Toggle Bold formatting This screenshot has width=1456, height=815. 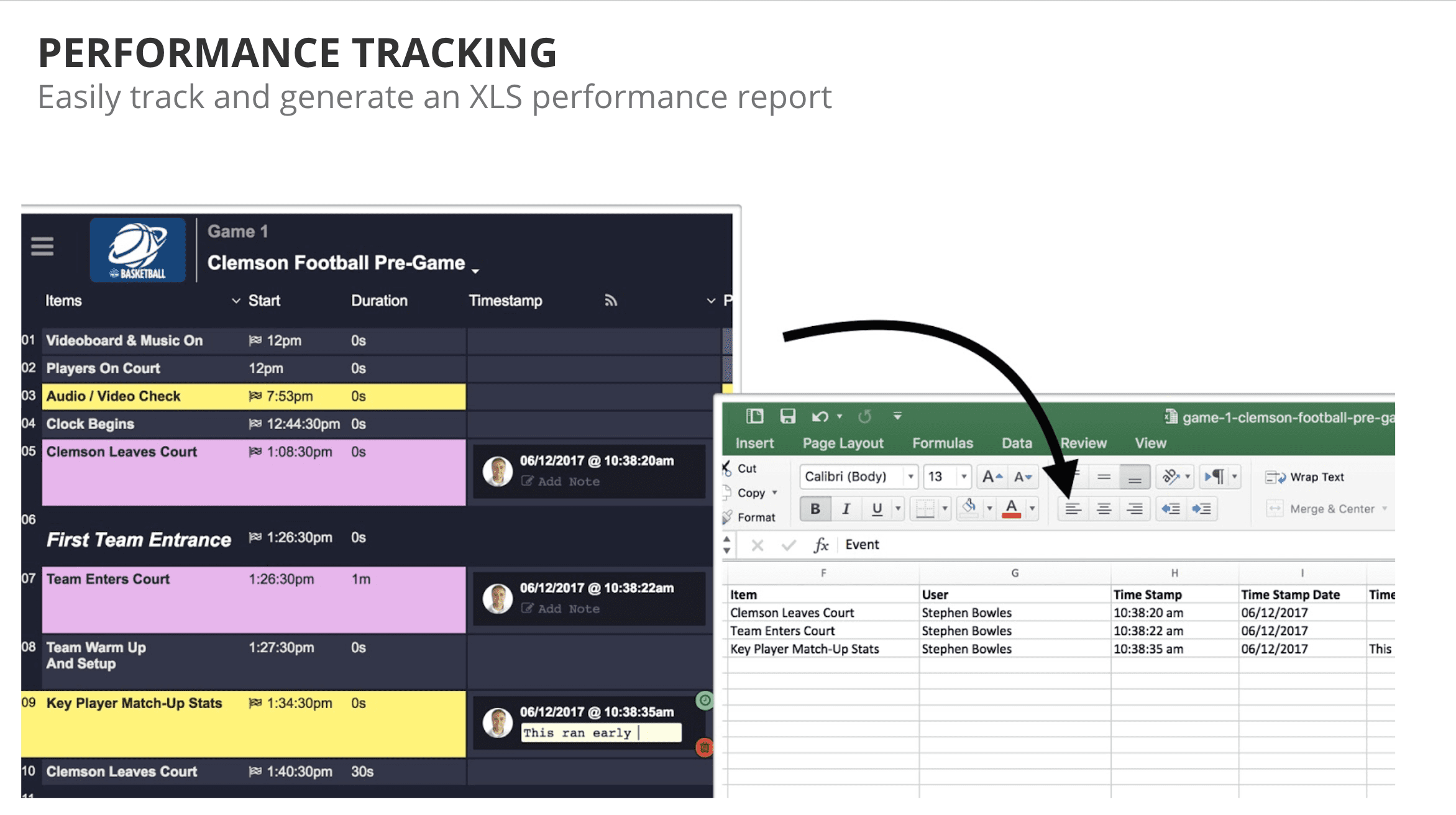[815, 509]
